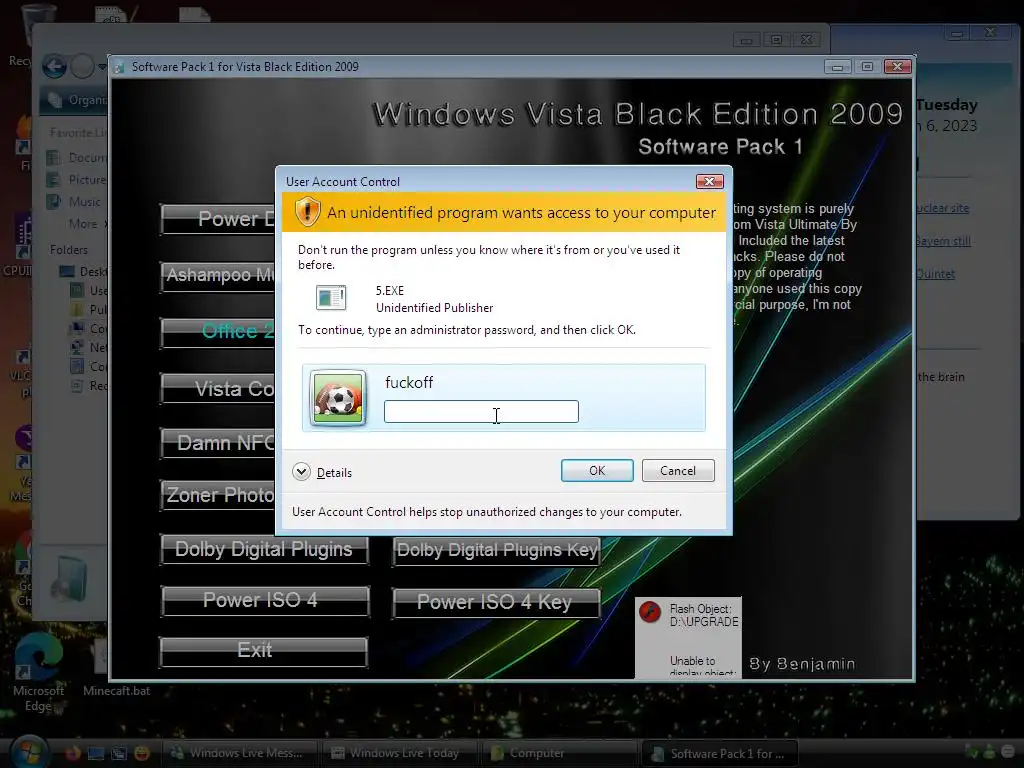Click the Back arrow in Computer window

[55, 66]
